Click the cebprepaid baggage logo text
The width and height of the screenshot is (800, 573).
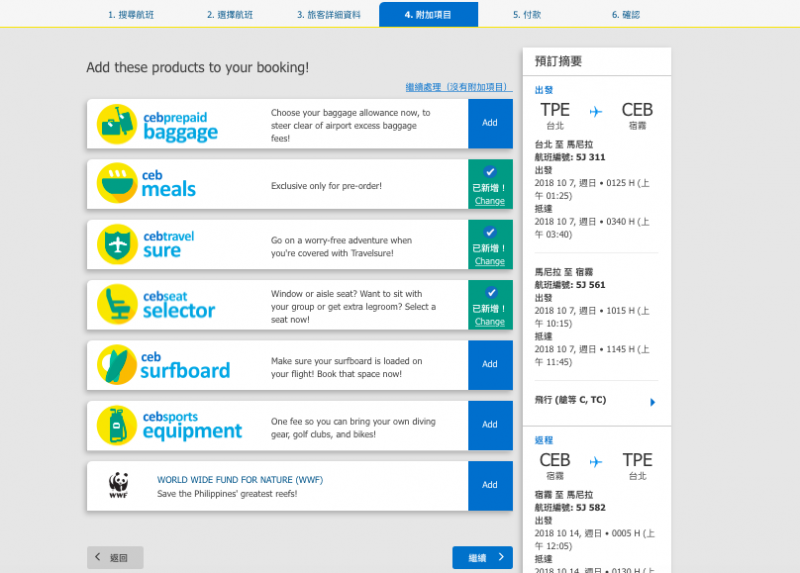point(180,126)
